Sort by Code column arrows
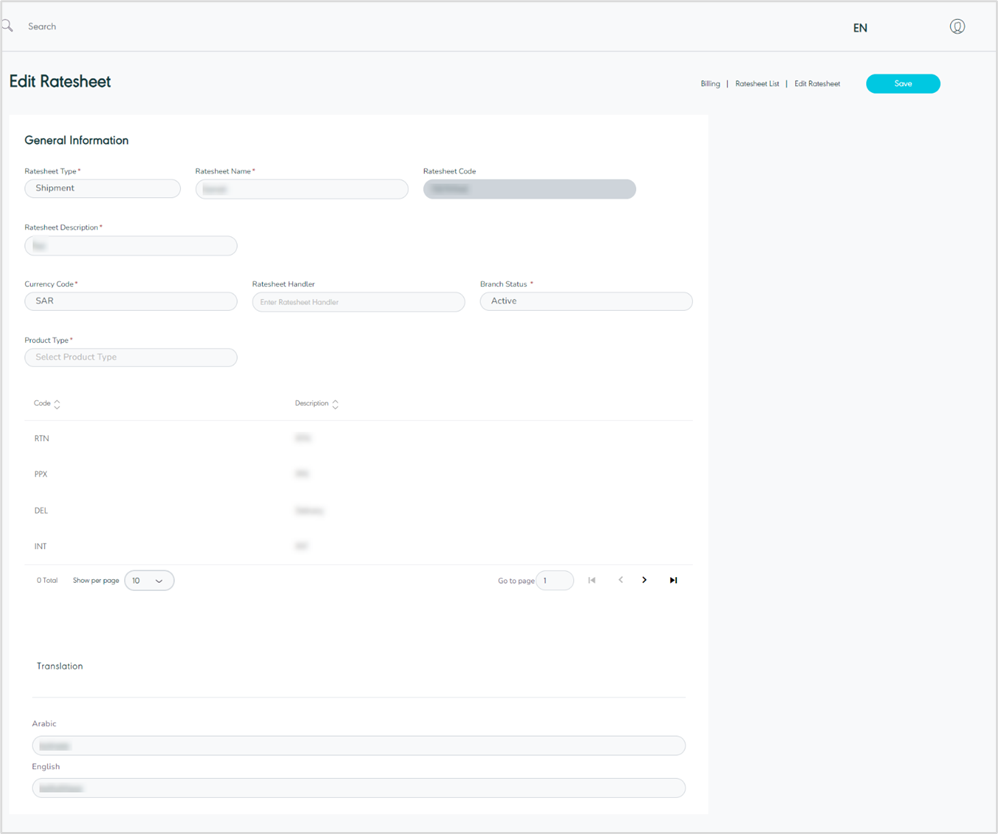The width and height of the screenshot is (998, 834). pos(57,404)
